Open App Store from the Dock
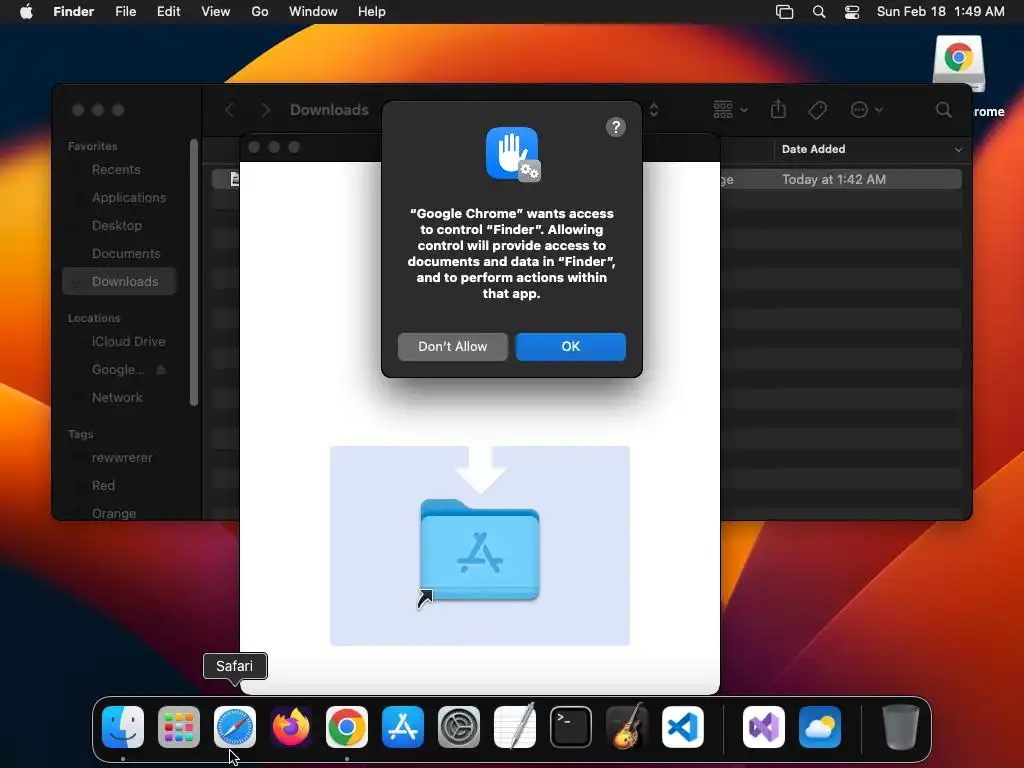The width and height of the screenshot is (1024, 768). click(x=403, y=727)
